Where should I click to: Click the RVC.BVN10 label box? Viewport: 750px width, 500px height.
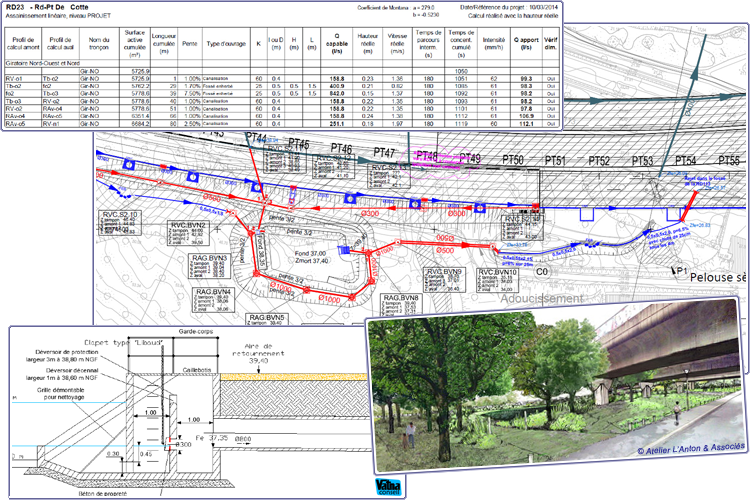[x=497, y=280]
